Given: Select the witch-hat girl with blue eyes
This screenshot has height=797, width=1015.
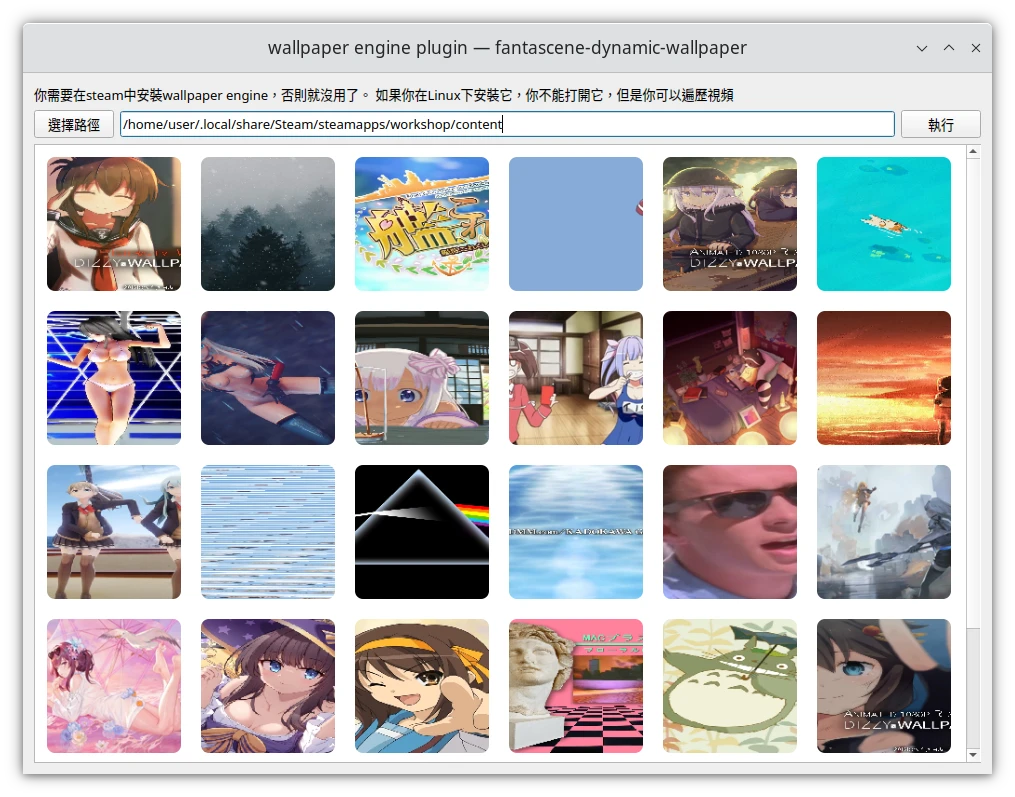Looking at the screenshot, I should pos(268,686).
